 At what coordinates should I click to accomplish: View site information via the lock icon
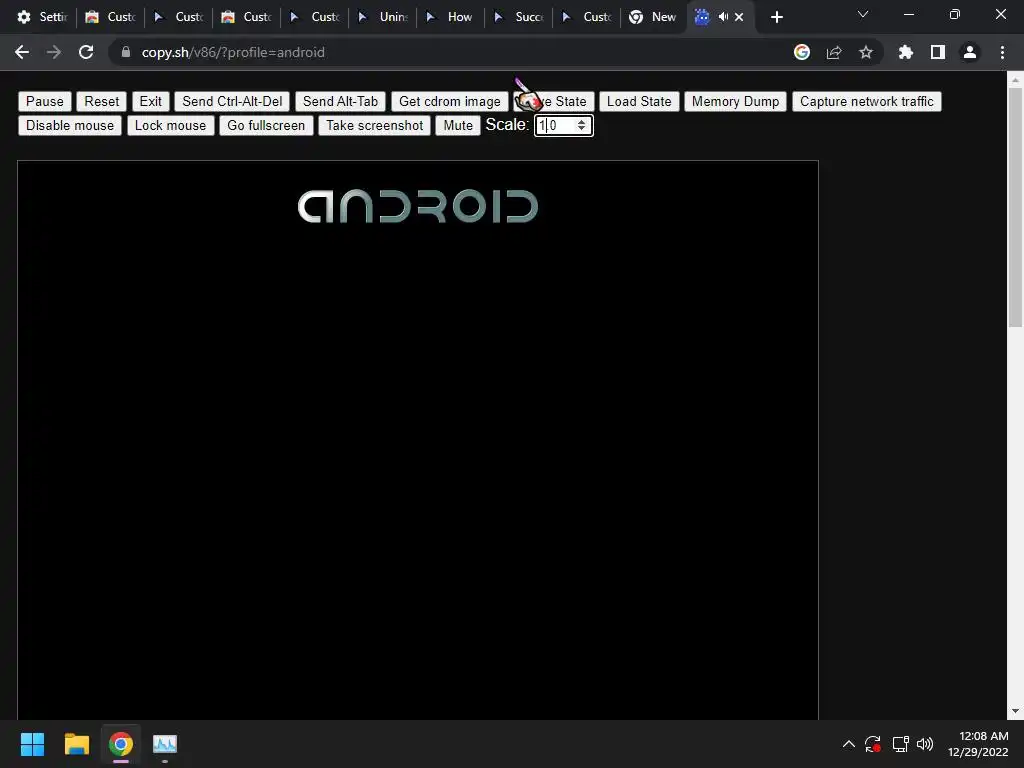(x=126, y=52)
